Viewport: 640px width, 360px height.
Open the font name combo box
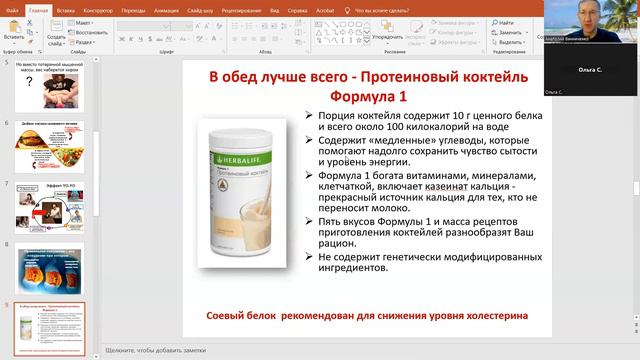pyautogui.click(x=144, y=26)
